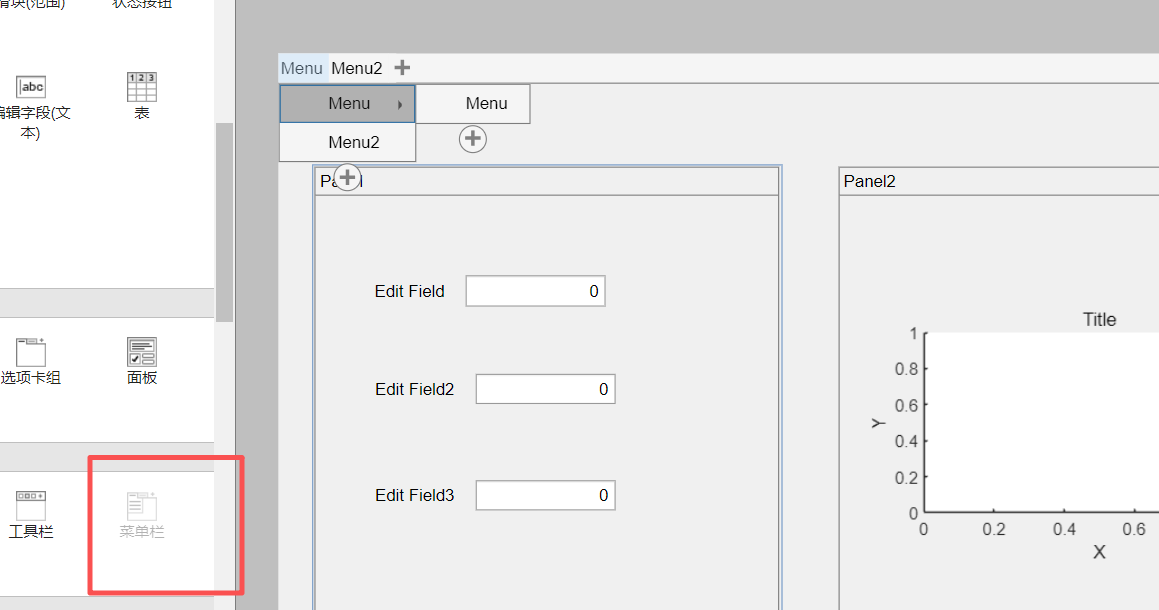The height and width of the screenshot is (610, 1159).
Task: Choose the 面板 (Panel) component icon
Action: pyautogui.click(x=141, y=352)
